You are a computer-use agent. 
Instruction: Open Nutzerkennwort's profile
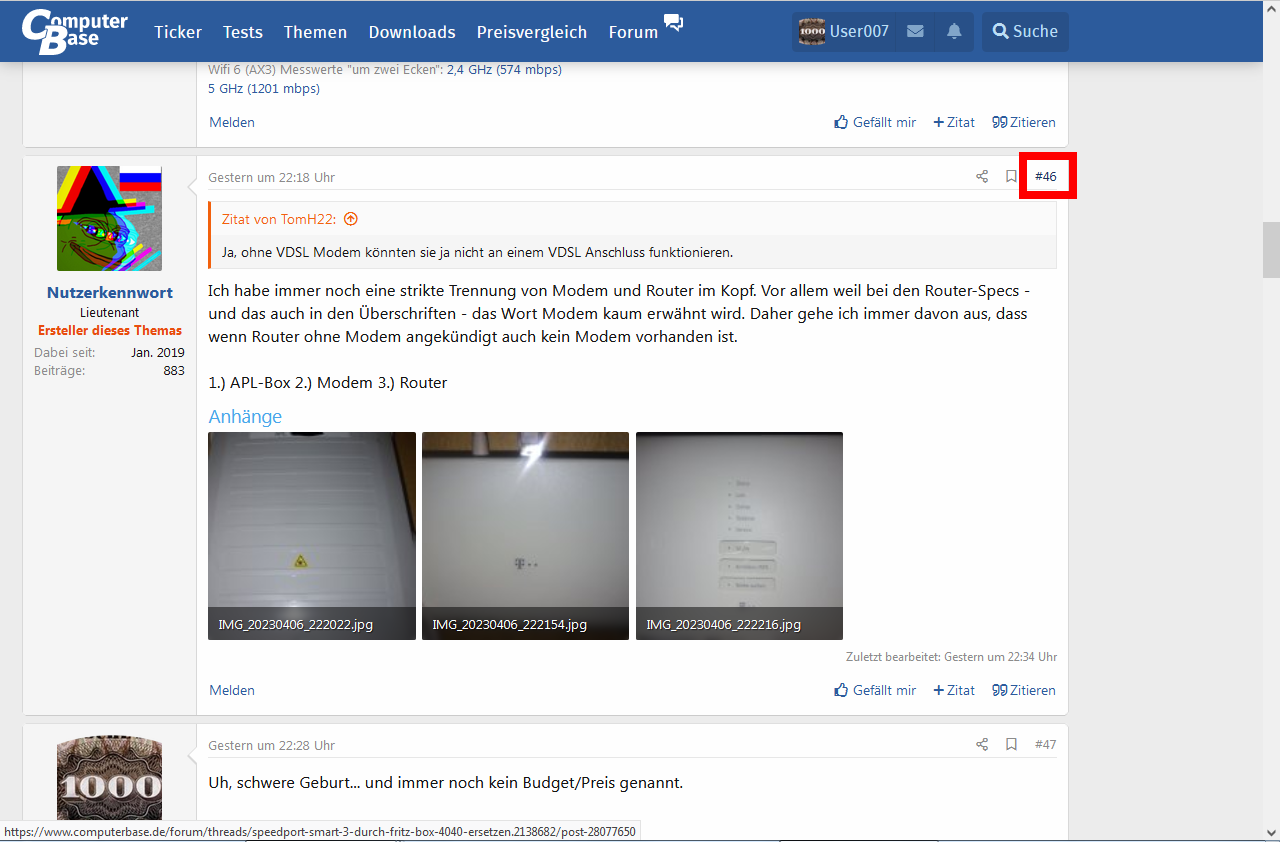pyautogui.click(x=109, y=293)
